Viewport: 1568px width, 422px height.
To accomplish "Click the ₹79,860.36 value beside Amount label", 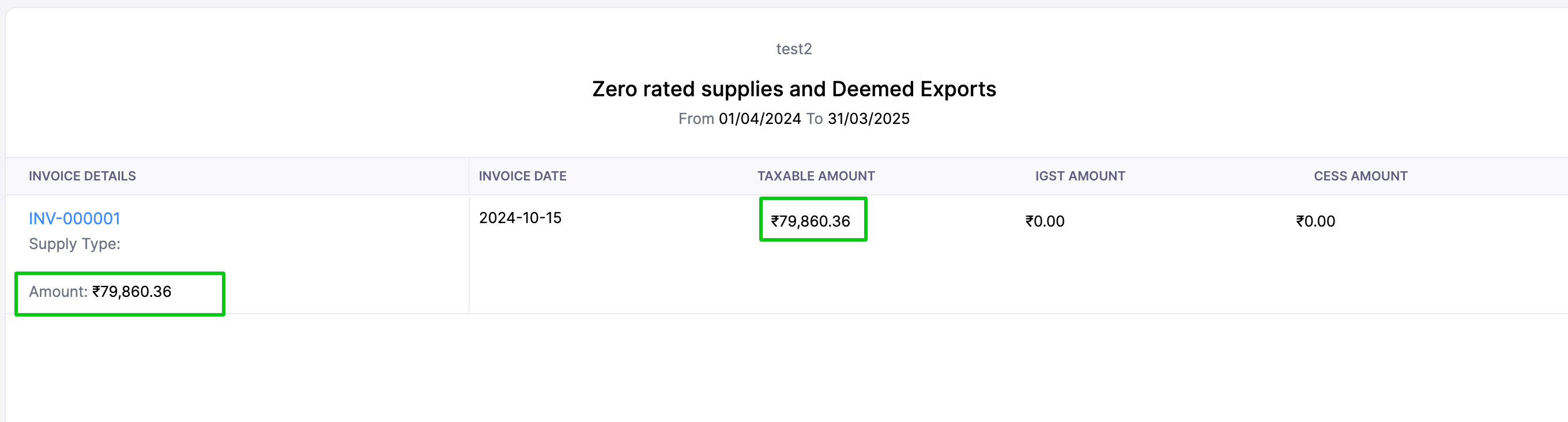I will (131, 292).
